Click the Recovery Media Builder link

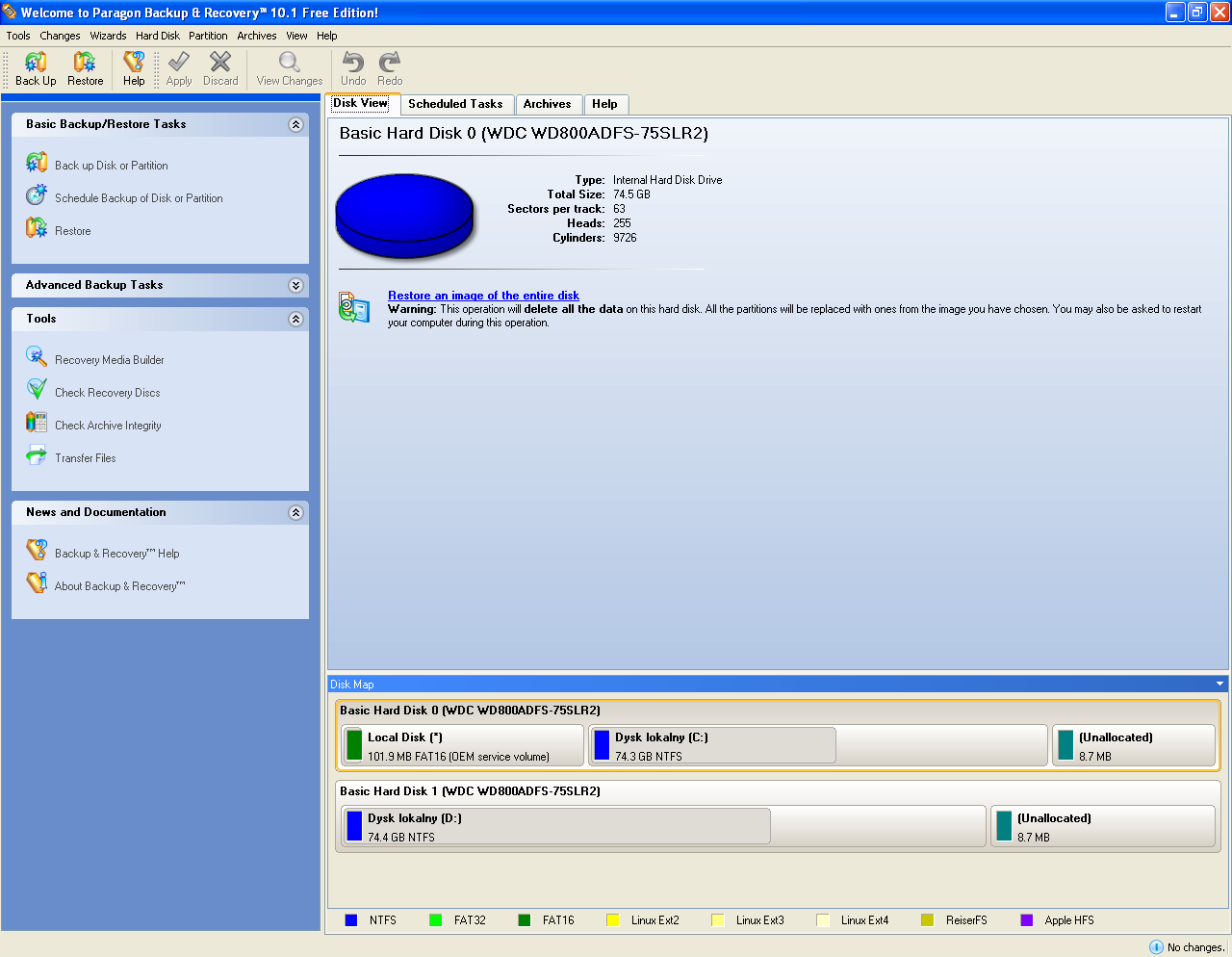click(x=110, y=360)
